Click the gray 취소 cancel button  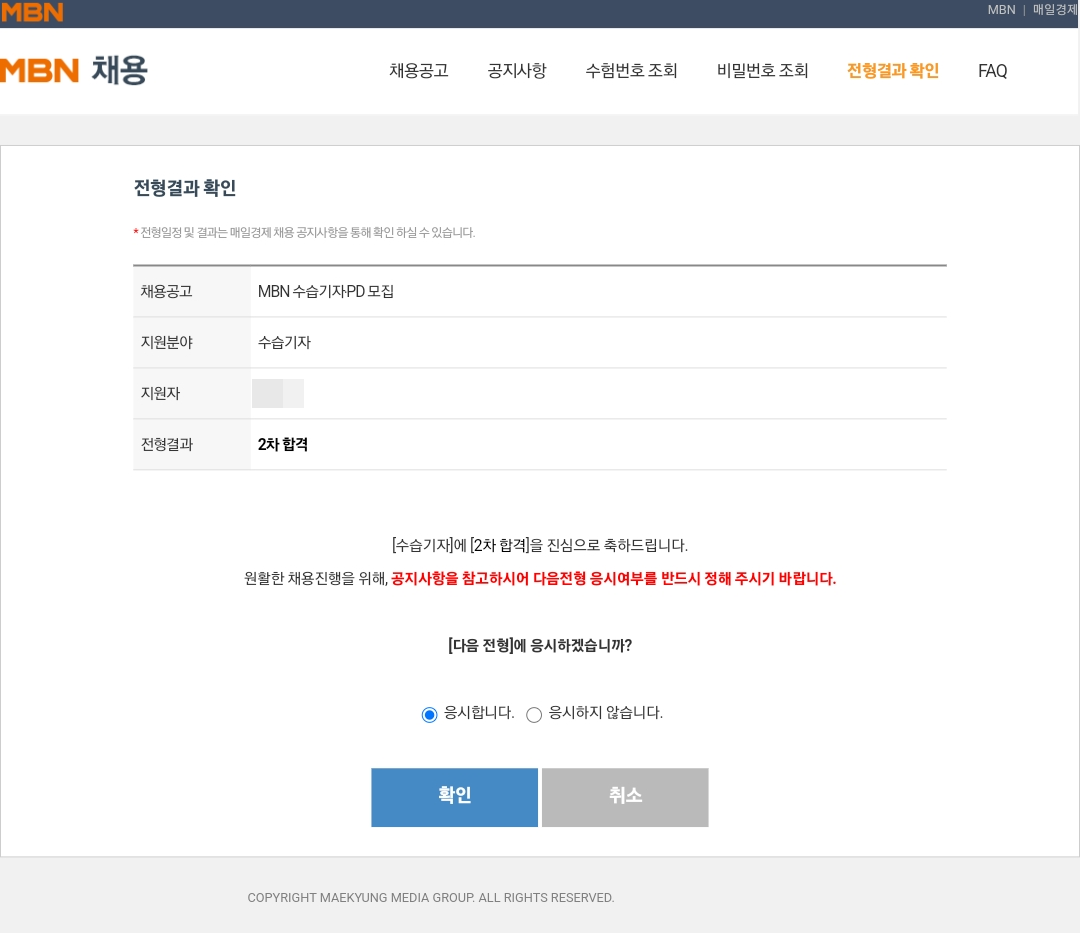624,796
